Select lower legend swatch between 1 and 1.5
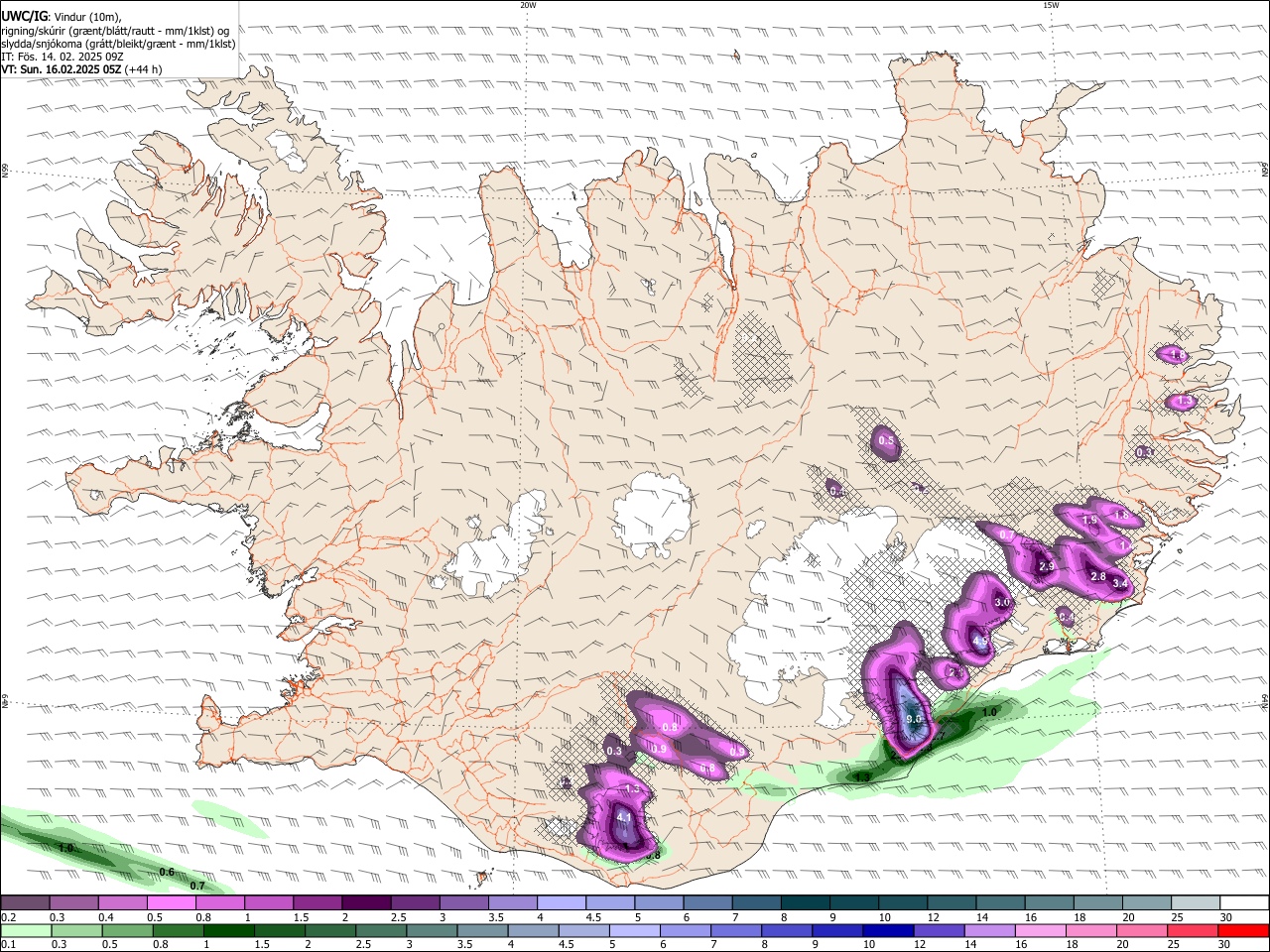 pyautogui.click(x=229, y=931)
